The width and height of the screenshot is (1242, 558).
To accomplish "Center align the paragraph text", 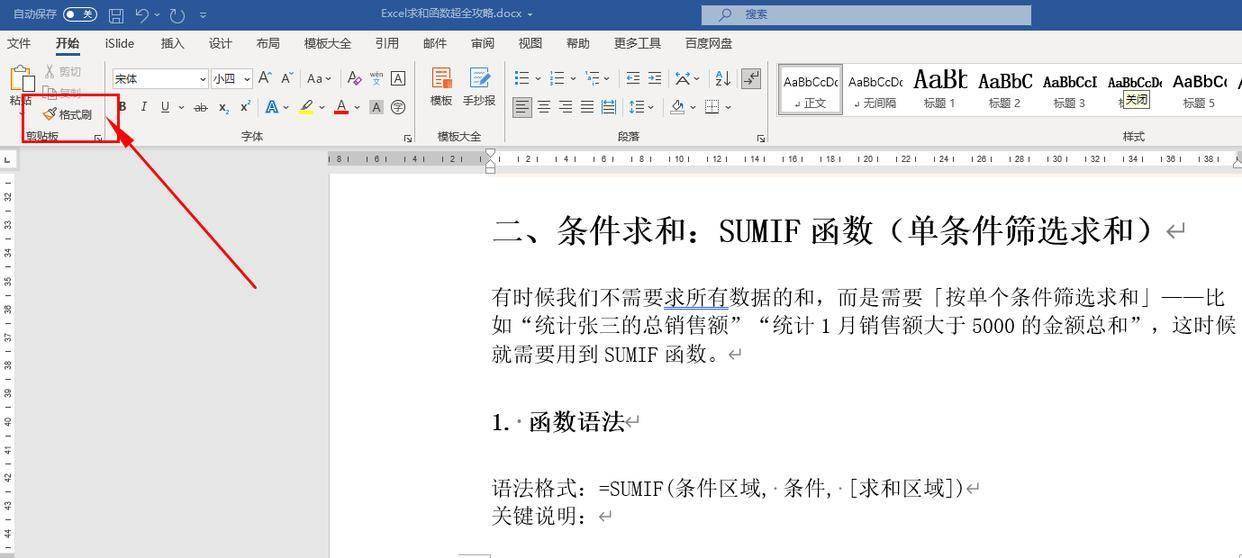I will (x=544, y=107).
